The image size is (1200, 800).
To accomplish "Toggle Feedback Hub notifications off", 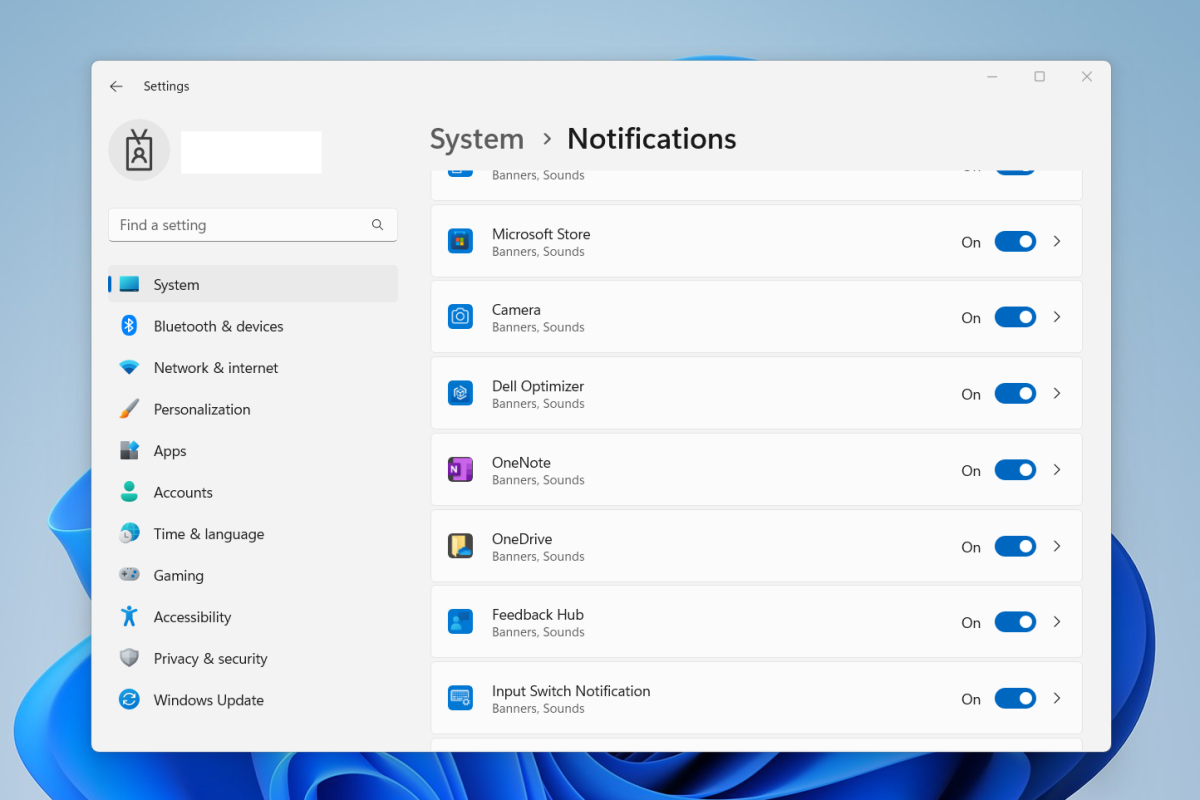I will [x=1015, y=621].
